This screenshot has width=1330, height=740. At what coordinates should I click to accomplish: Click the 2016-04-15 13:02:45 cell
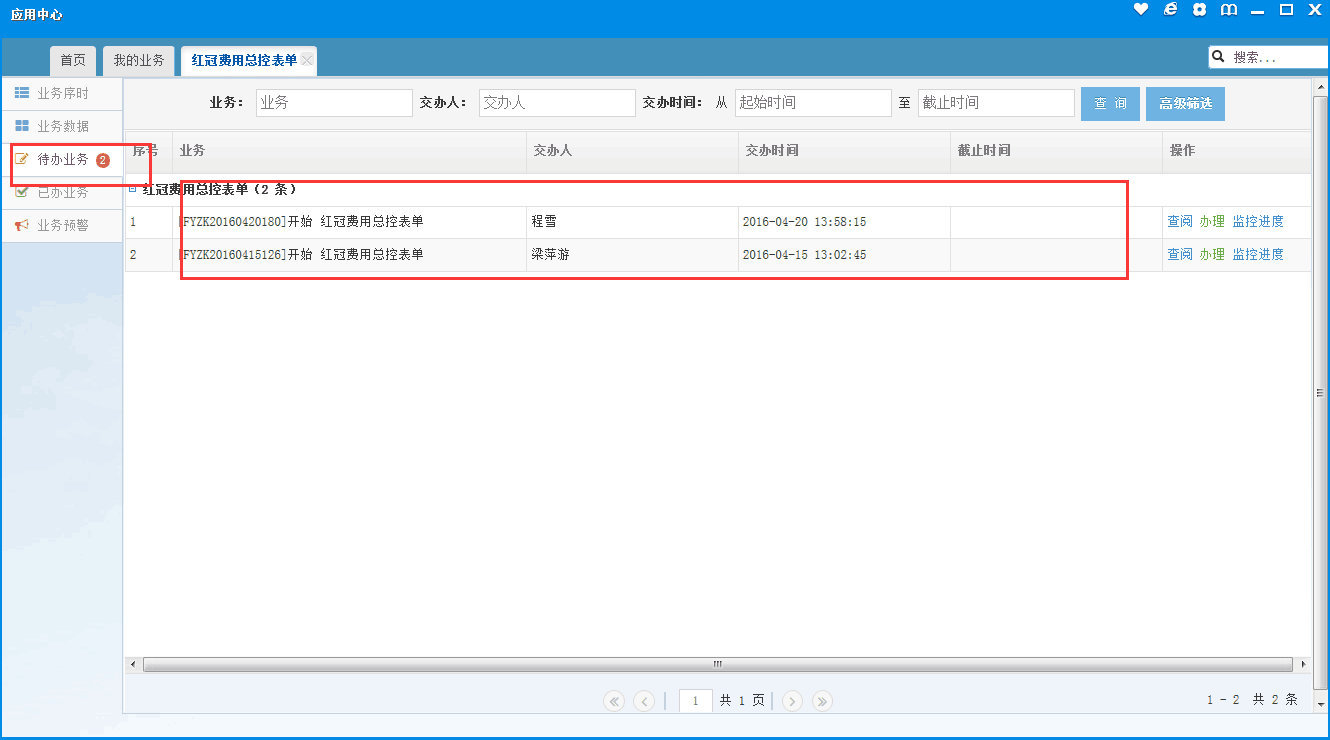[844, 255]
